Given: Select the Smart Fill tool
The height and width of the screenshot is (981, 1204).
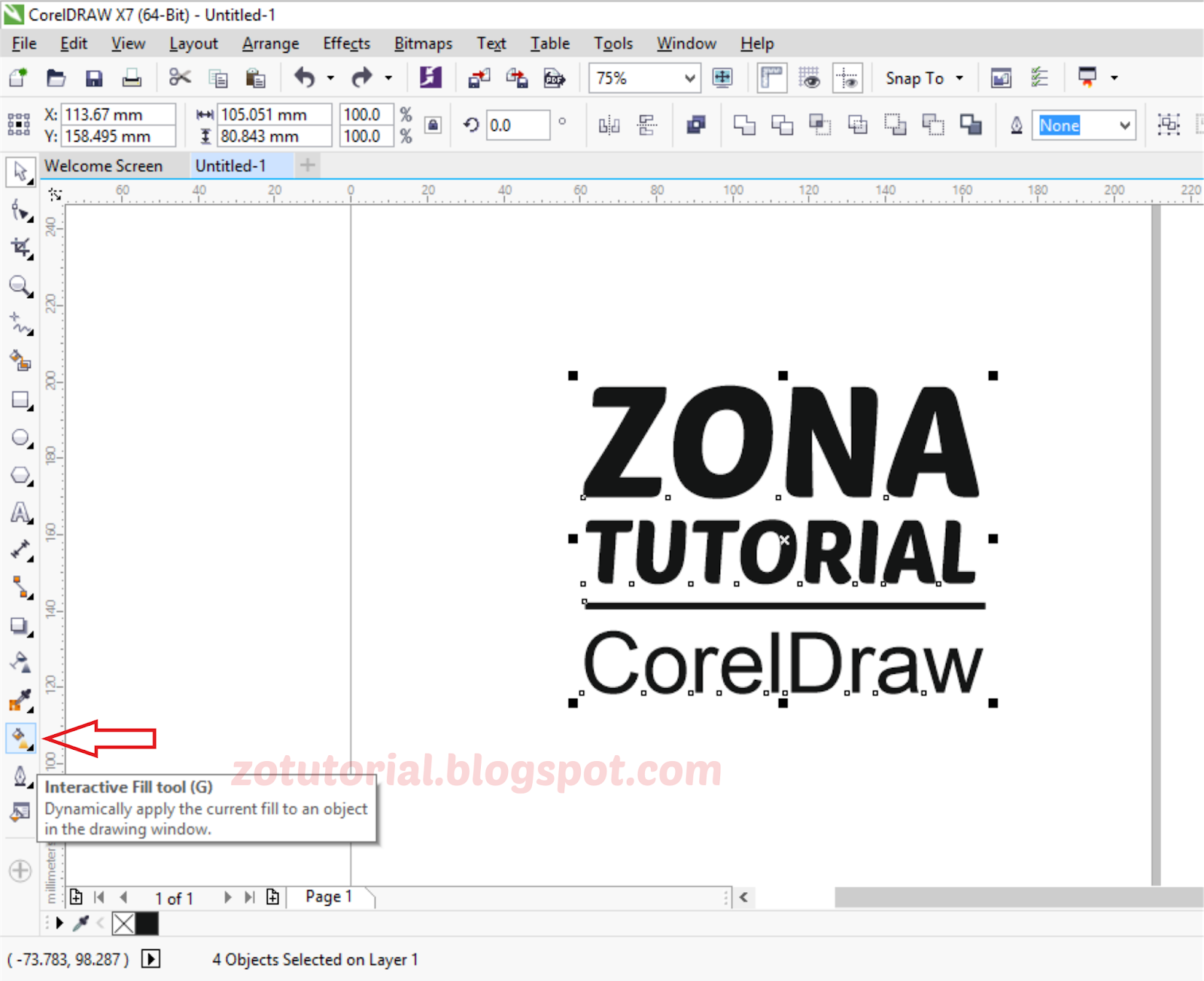Looking at the screenshot, I should (20, 361).
